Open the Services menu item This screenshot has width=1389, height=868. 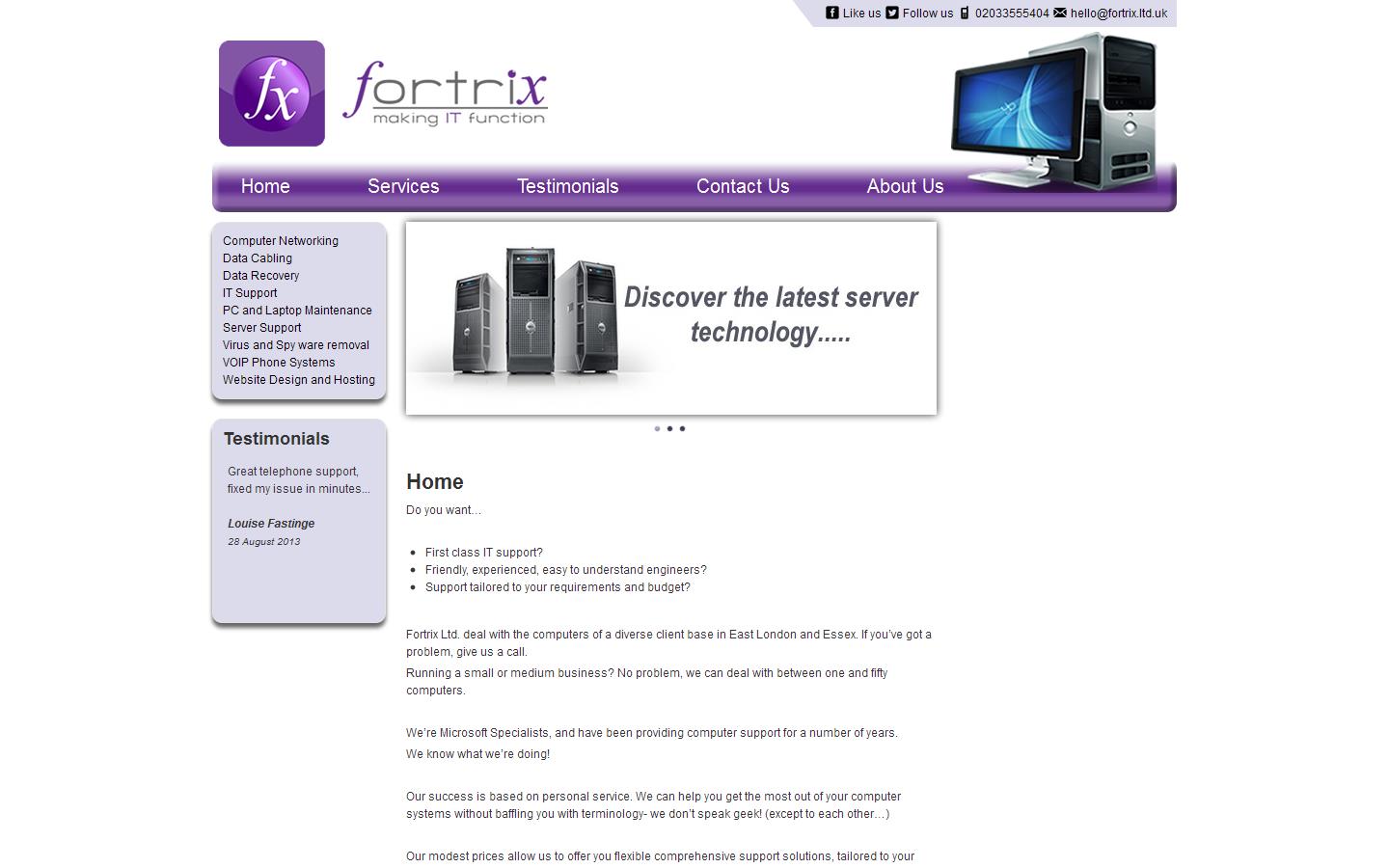(403, 186)
